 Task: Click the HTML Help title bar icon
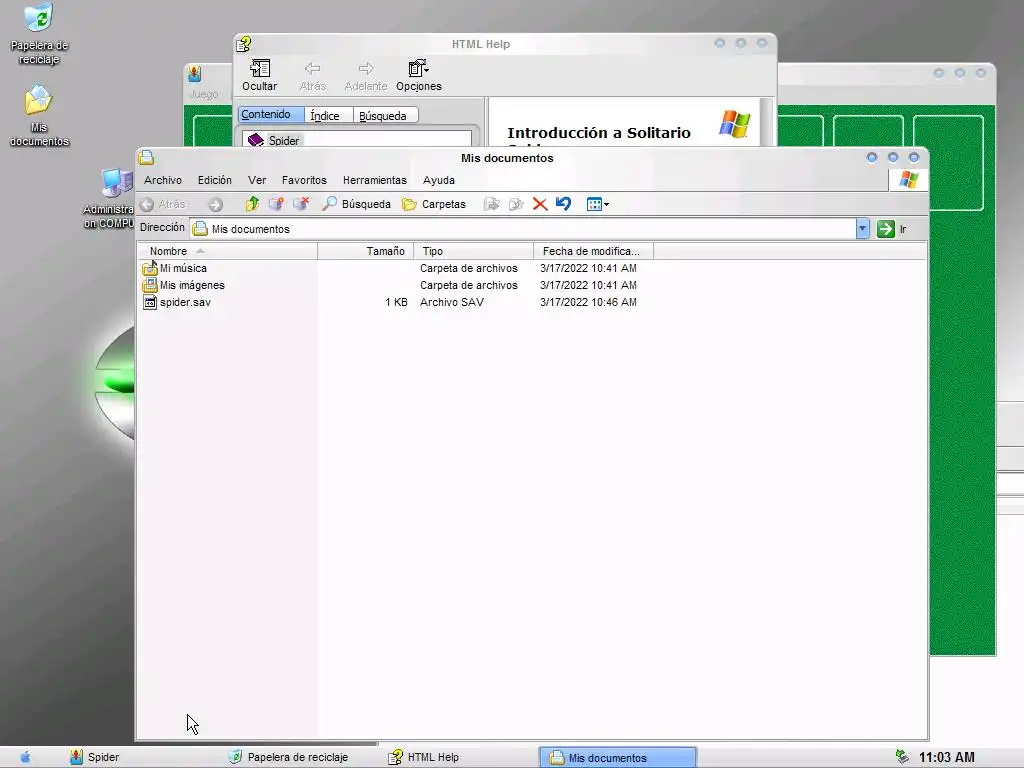244,44
